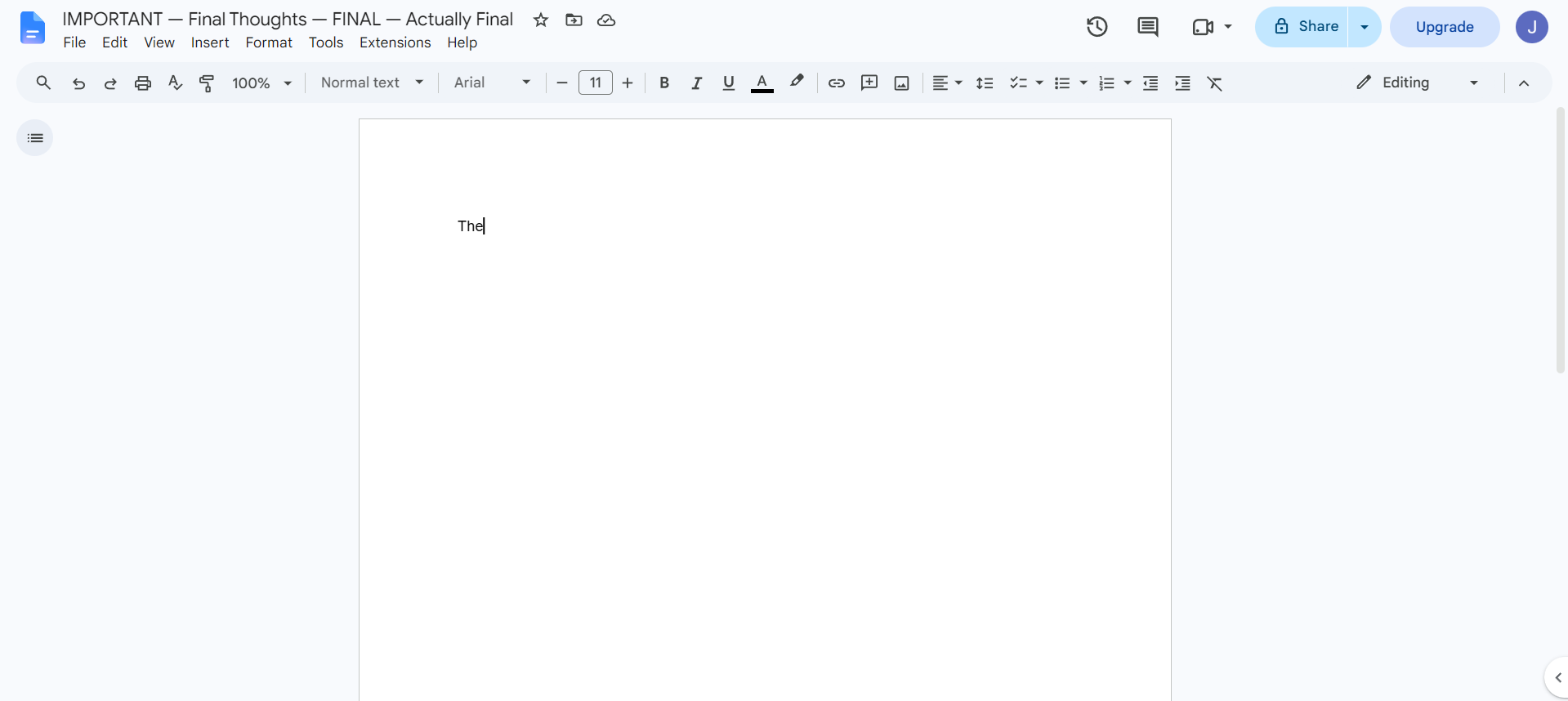Check cloud save status icon

pos(606,20)
